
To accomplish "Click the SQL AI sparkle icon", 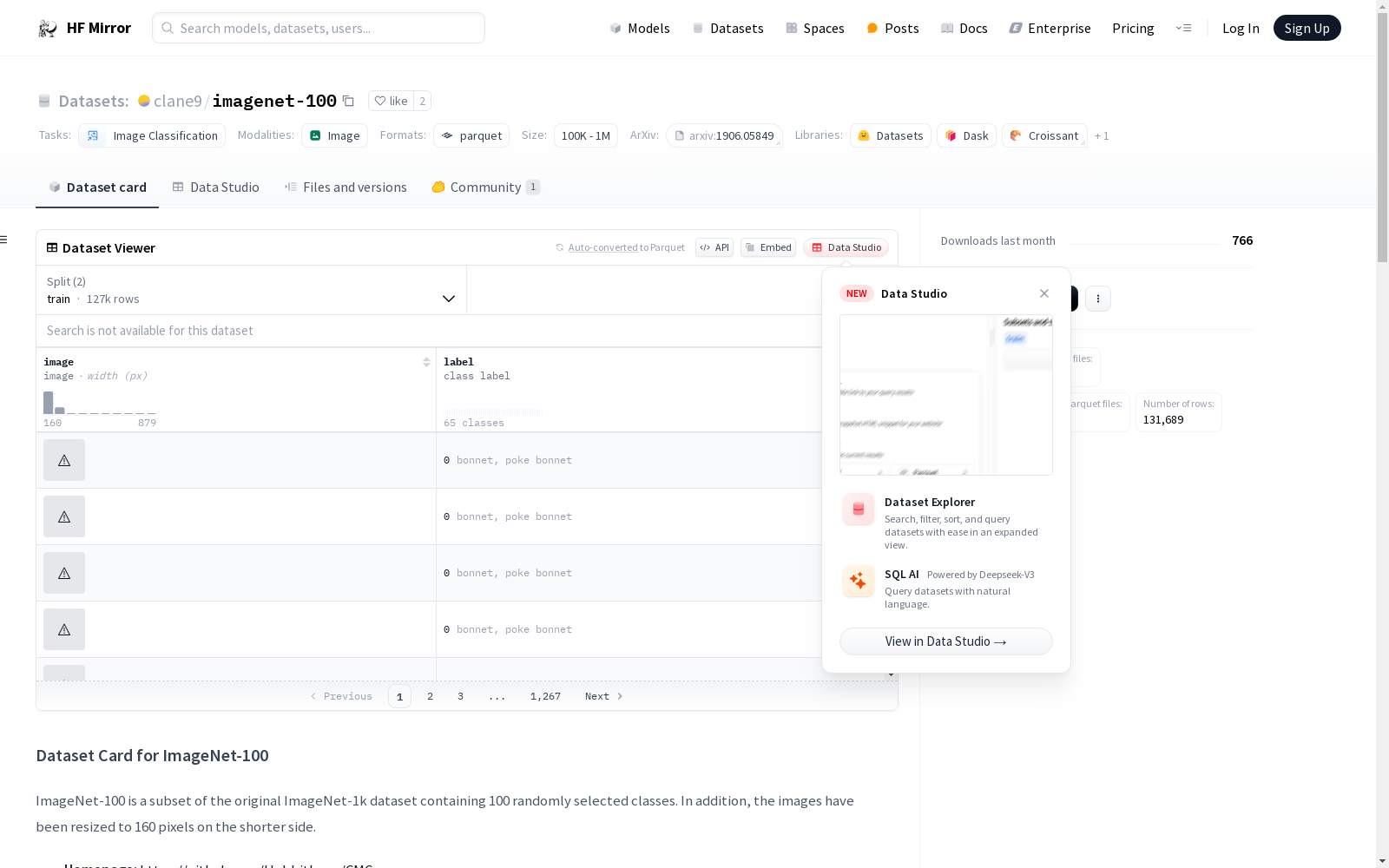I will click(x=859, y=581).
